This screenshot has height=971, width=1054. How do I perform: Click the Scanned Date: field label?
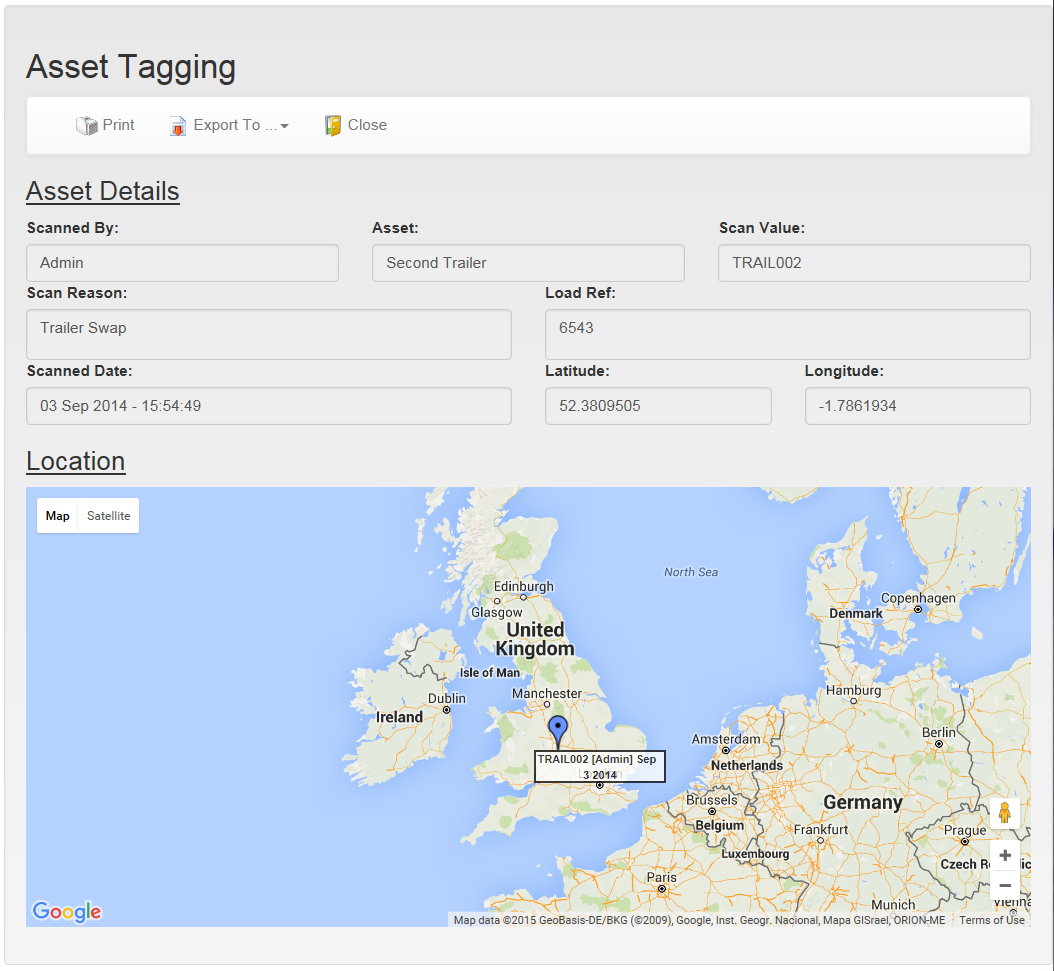[79, 371]
